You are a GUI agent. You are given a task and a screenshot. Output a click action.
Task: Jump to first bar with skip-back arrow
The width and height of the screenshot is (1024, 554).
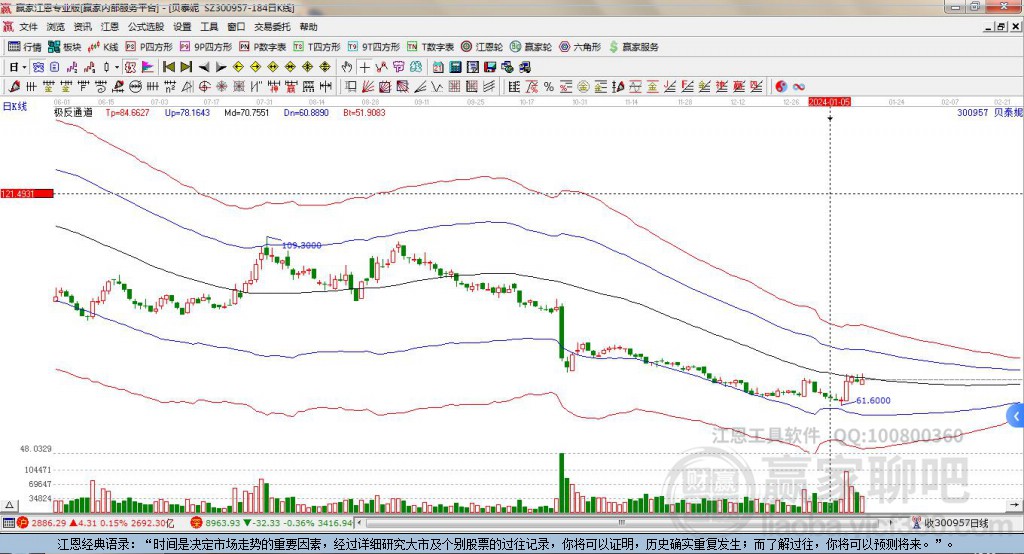pyautogui.click(x=169, y=67)
